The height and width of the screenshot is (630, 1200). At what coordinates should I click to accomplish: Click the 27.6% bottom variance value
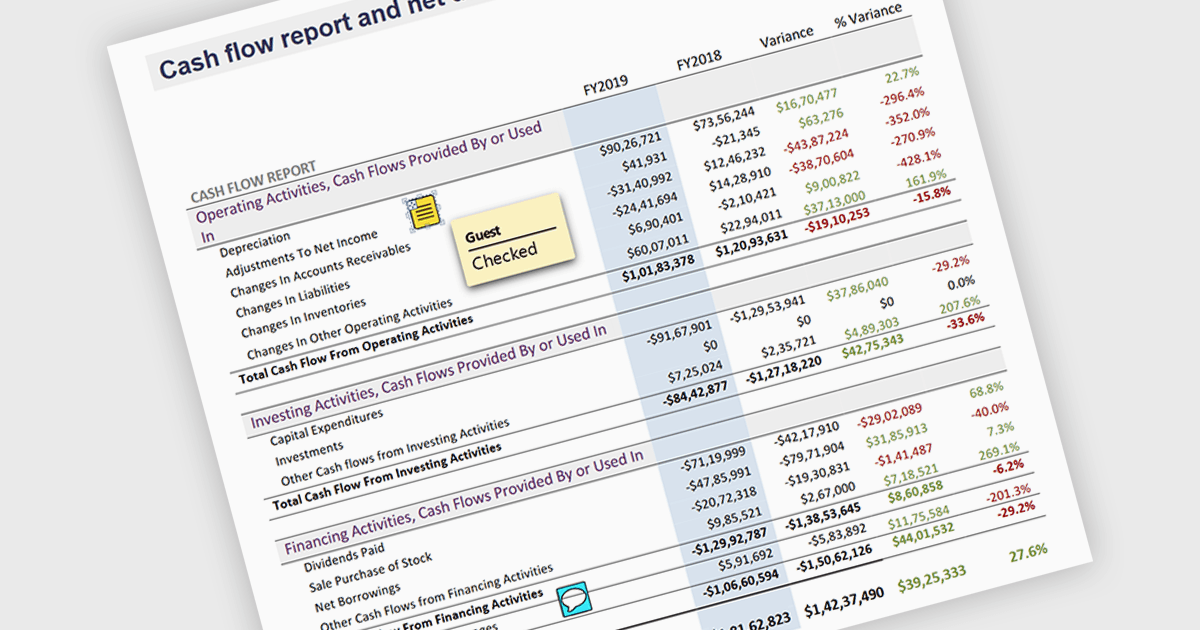click(1028, 551)
